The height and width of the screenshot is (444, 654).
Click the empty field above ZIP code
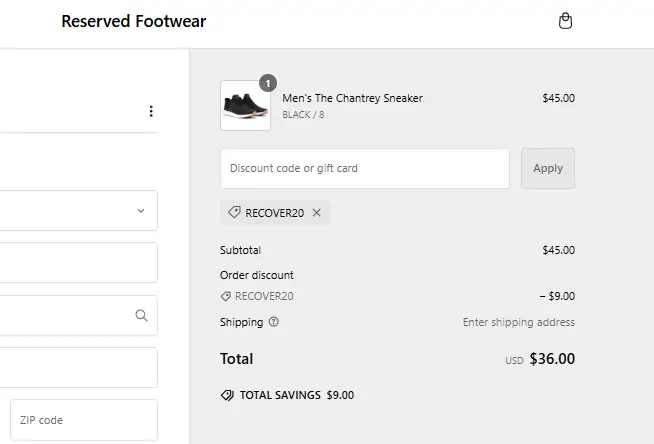[79, 368]
